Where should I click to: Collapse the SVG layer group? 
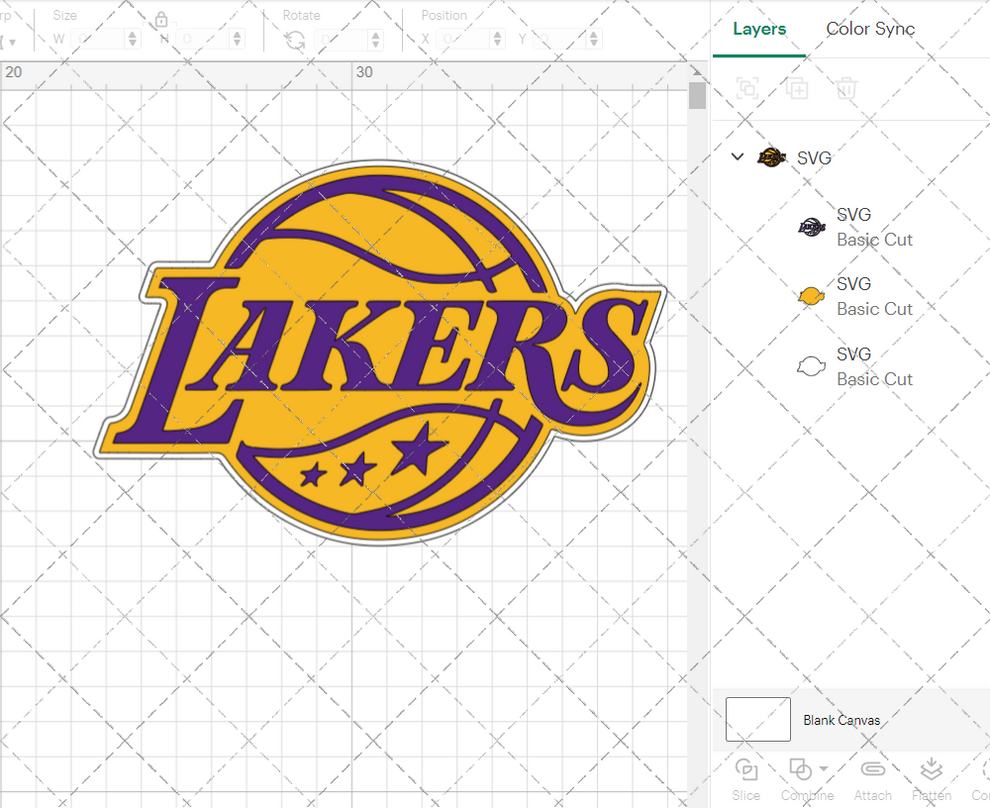coord(737,157)
